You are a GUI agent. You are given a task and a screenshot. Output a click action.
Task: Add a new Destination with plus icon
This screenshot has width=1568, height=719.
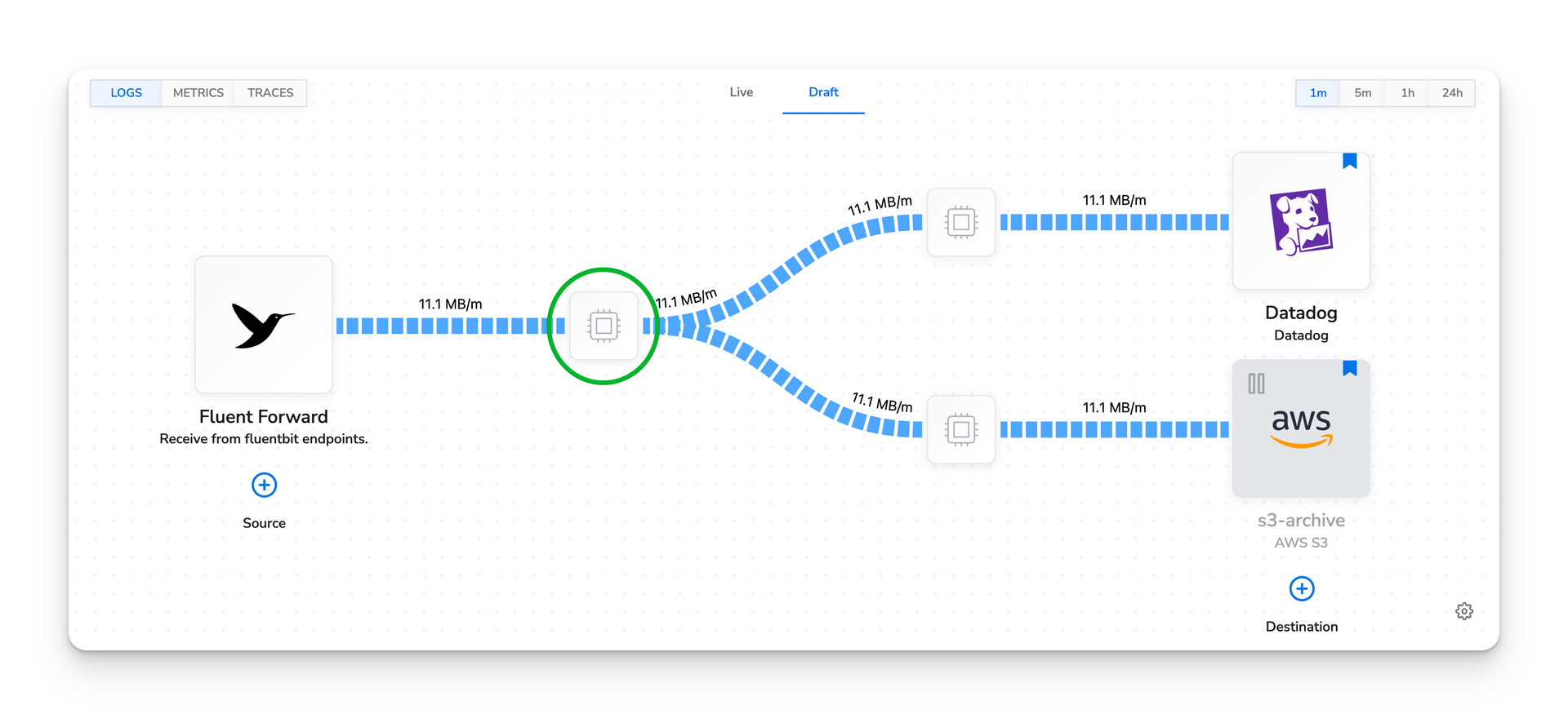(1302, 588)
